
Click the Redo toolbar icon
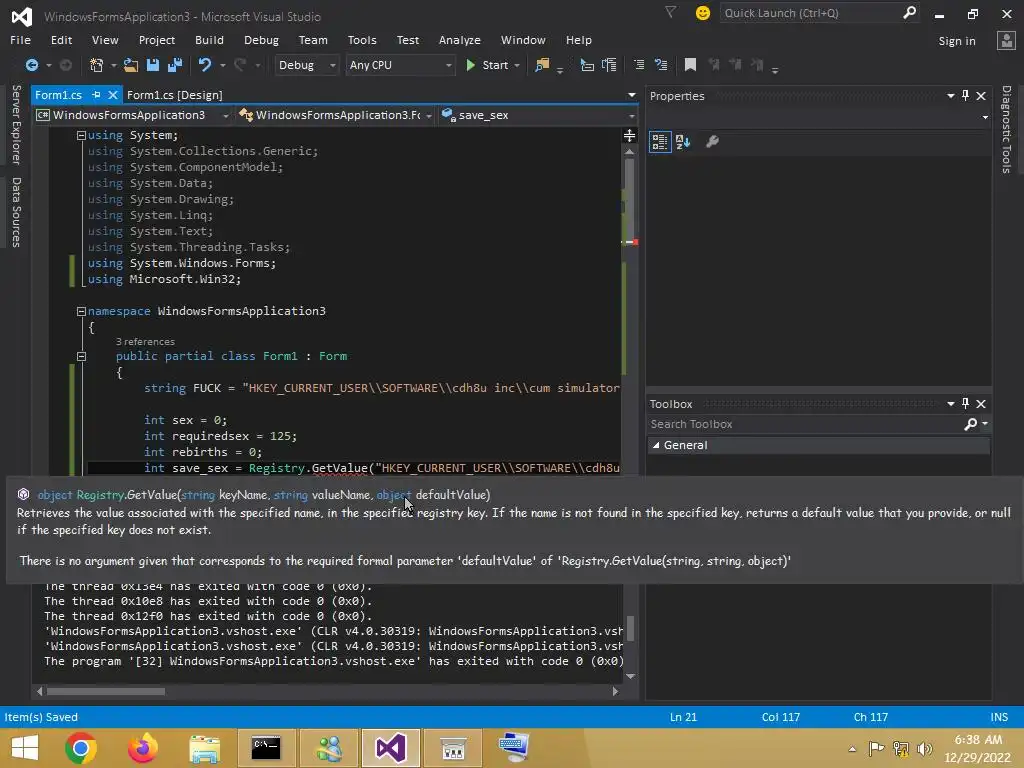[240, 65]
